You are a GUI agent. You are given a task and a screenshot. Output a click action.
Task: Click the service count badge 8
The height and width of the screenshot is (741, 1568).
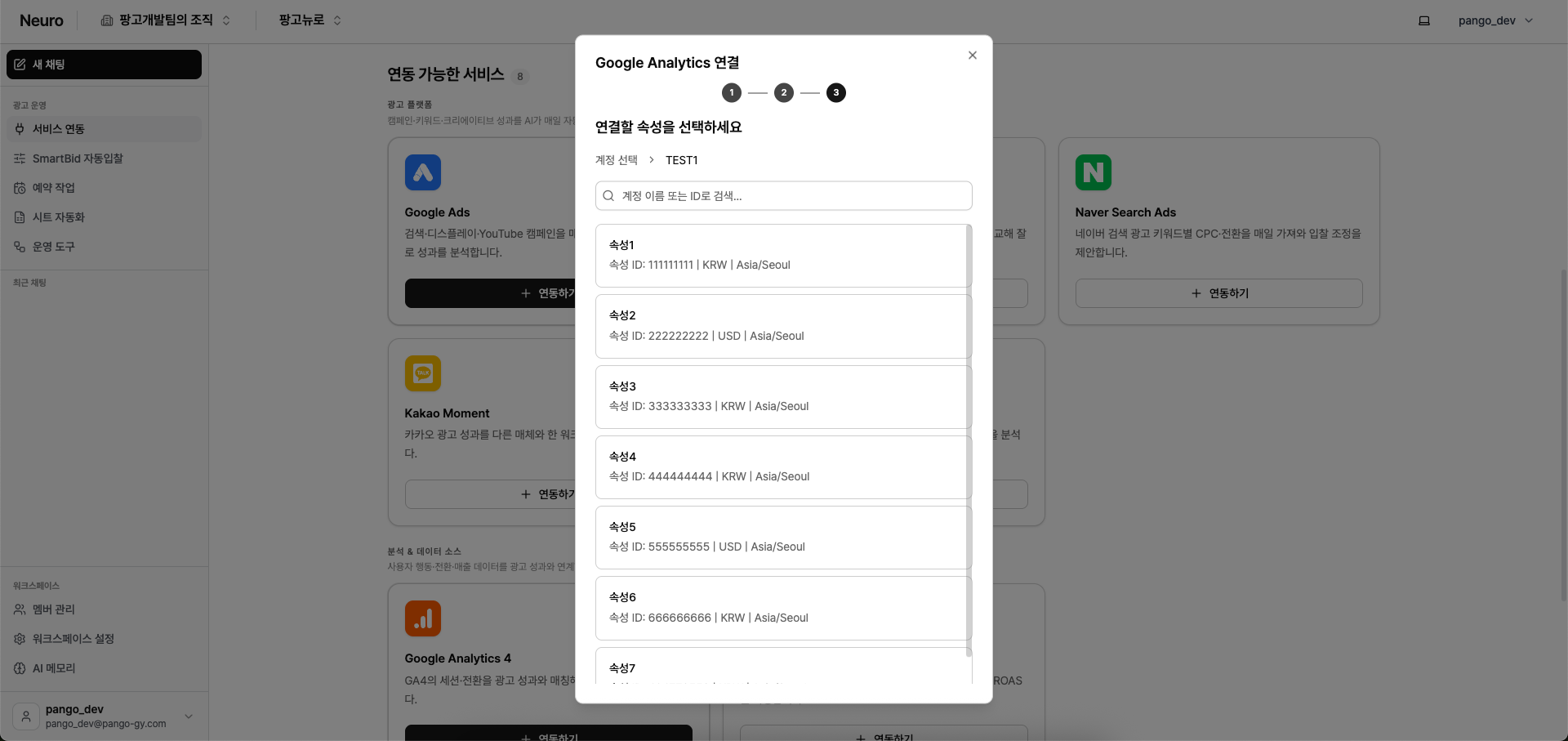[x=520, y=76]
